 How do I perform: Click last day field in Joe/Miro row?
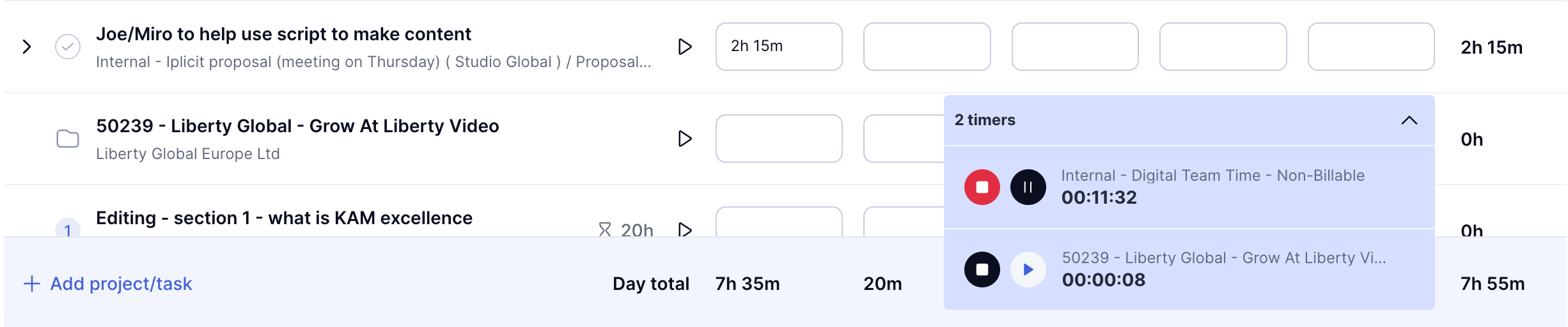tap(1371, 47)
